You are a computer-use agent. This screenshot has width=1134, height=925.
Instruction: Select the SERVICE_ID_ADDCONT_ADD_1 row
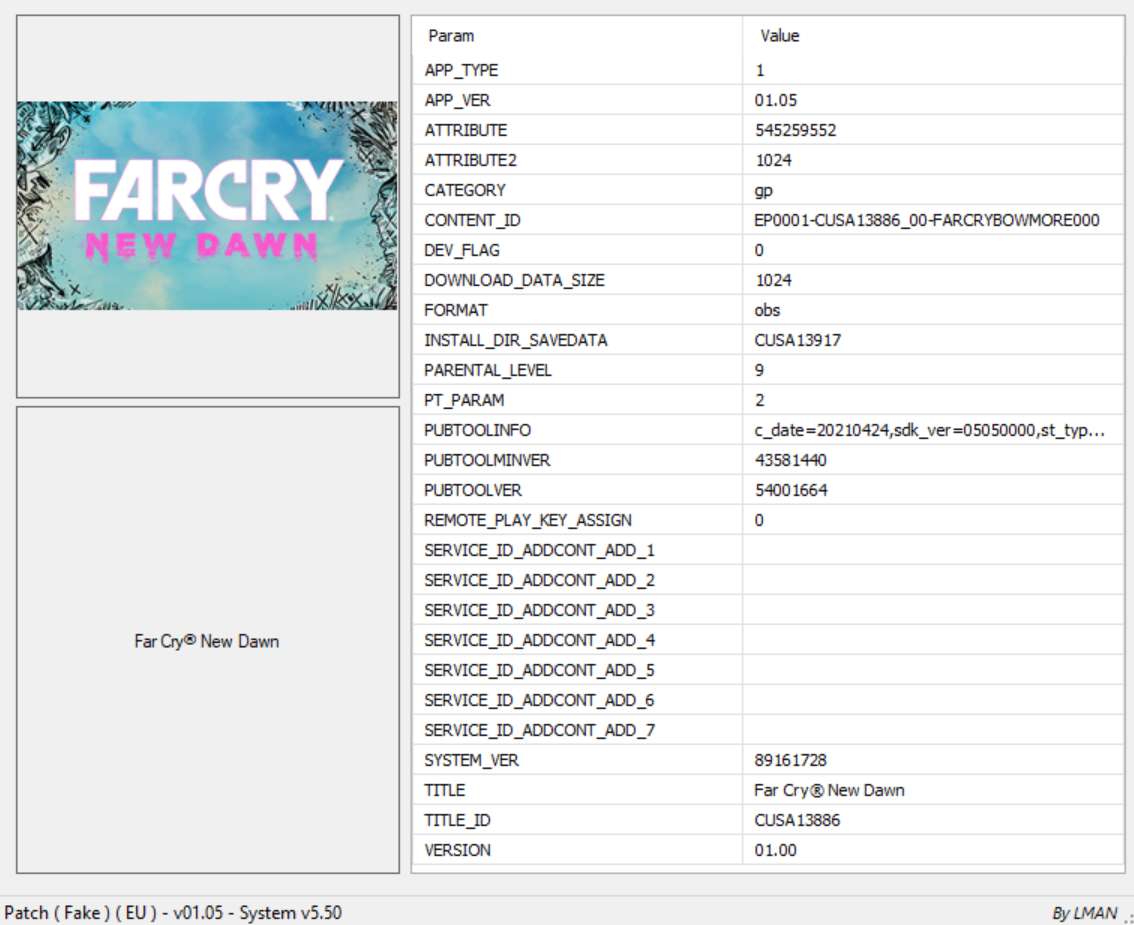point(768,550)
